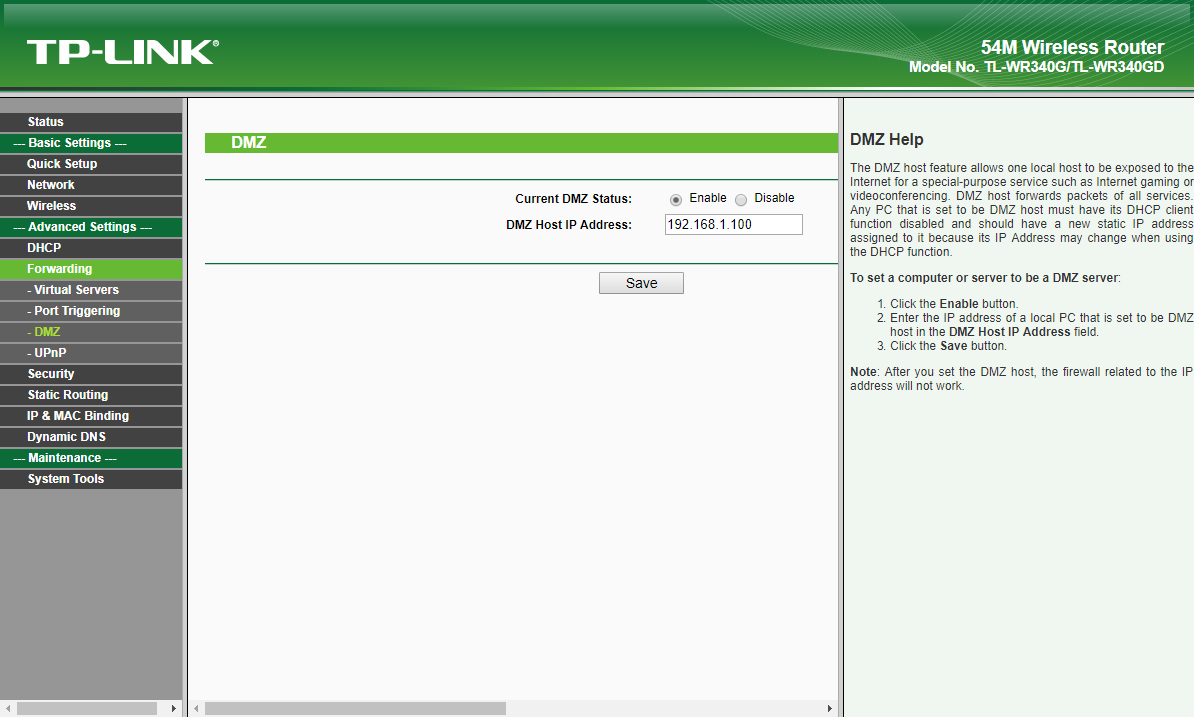1194x717 pixels.
Task: Go to Static Routing page
Action: coord(91,395)
